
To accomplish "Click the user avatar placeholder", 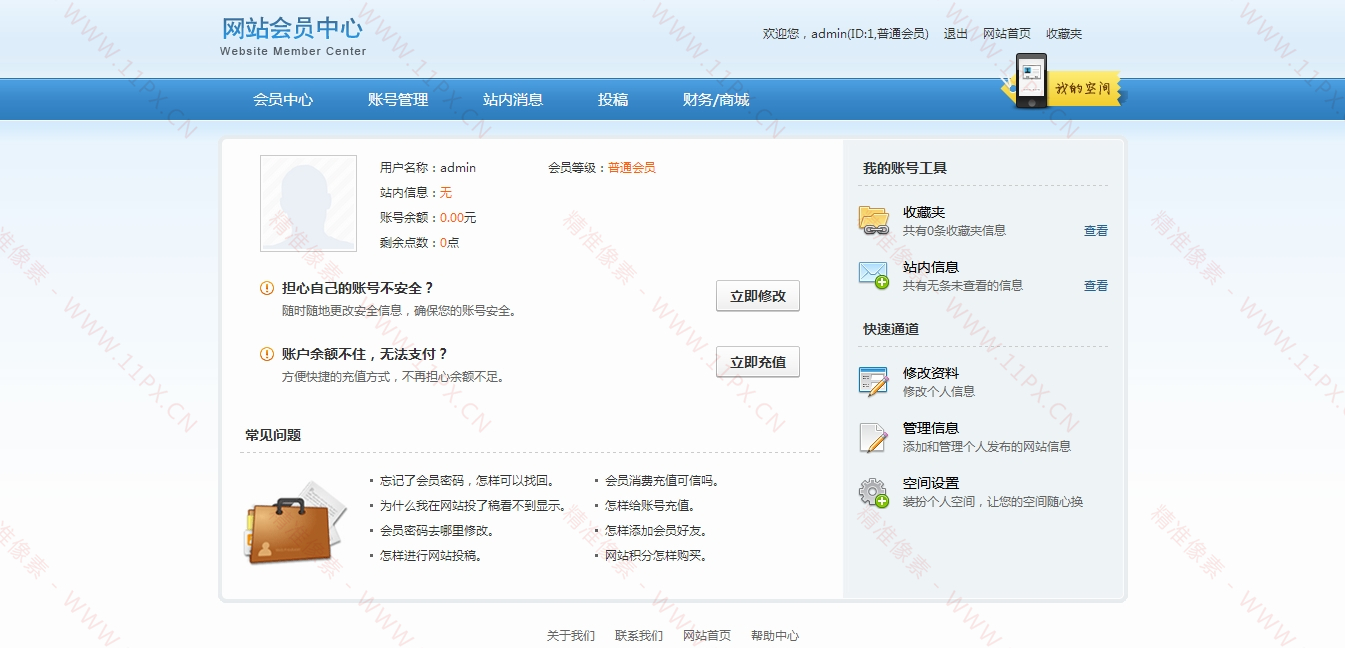I will [308, 203].
